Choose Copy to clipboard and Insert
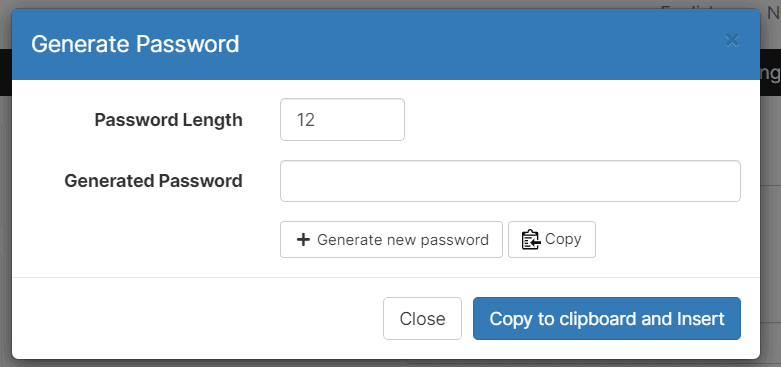The width and height of the screenshot is (781, 367). (607, 319)
